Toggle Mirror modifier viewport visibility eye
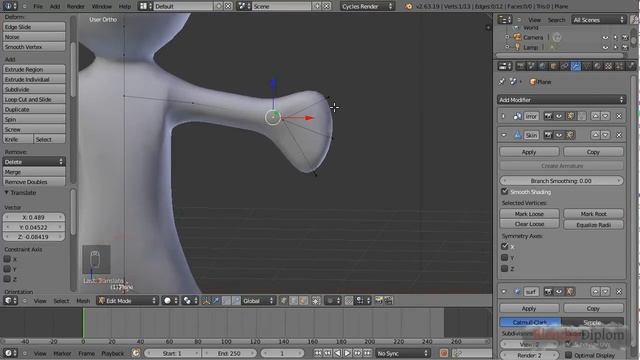The width and height of the screenshot is (640, 360). point(559,116)
